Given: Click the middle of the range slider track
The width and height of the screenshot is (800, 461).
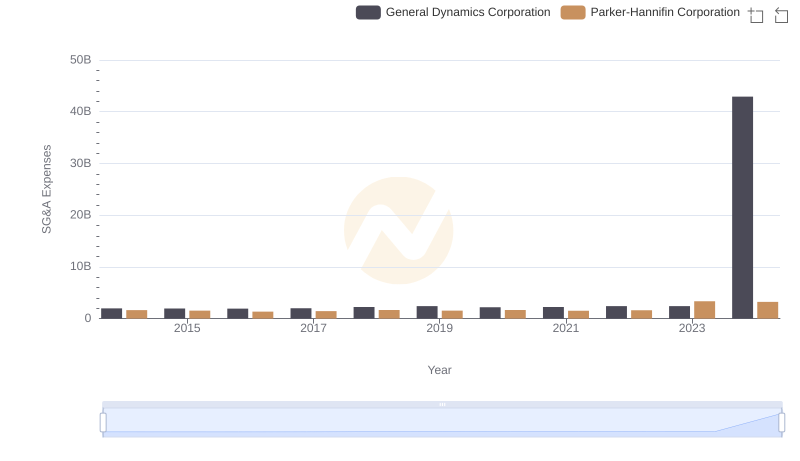Looking at the screenshot, I should 442,422.
